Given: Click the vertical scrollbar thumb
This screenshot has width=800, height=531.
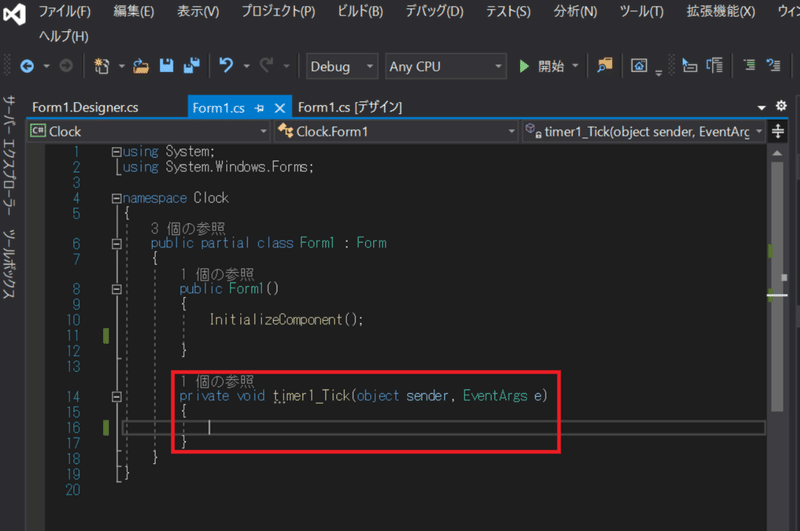Looking at the screenshot, I should (x=777, y=286).
